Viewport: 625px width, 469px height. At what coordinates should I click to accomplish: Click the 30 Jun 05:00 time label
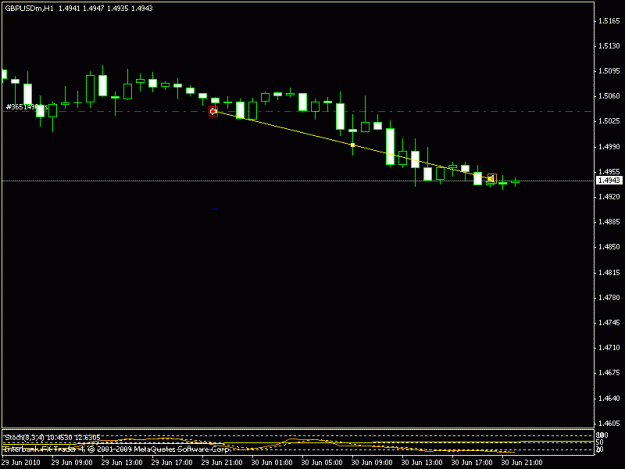tap(322, 462)
